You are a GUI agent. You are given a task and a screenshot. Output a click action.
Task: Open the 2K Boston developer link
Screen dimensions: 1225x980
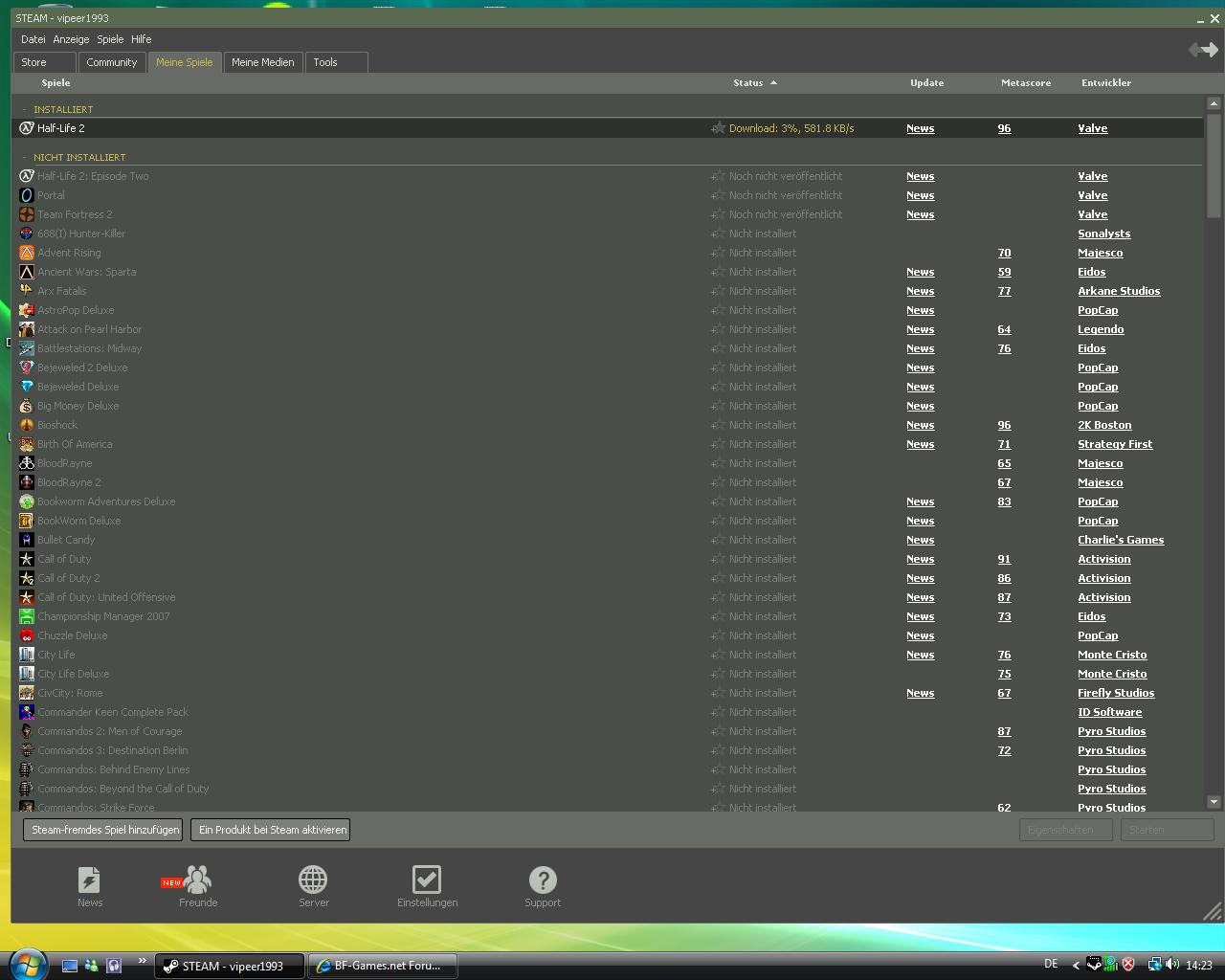pos(1104,425)
